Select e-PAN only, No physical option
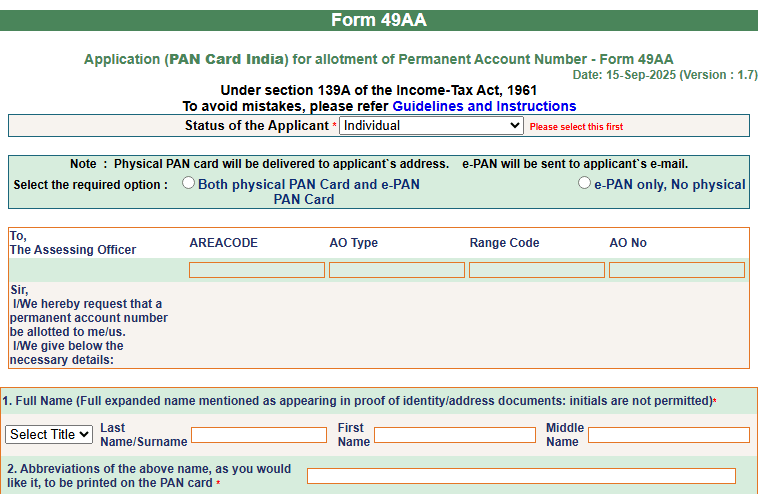Screen dimensions: 763x494 pyautogui.click(x=584, y=183)
